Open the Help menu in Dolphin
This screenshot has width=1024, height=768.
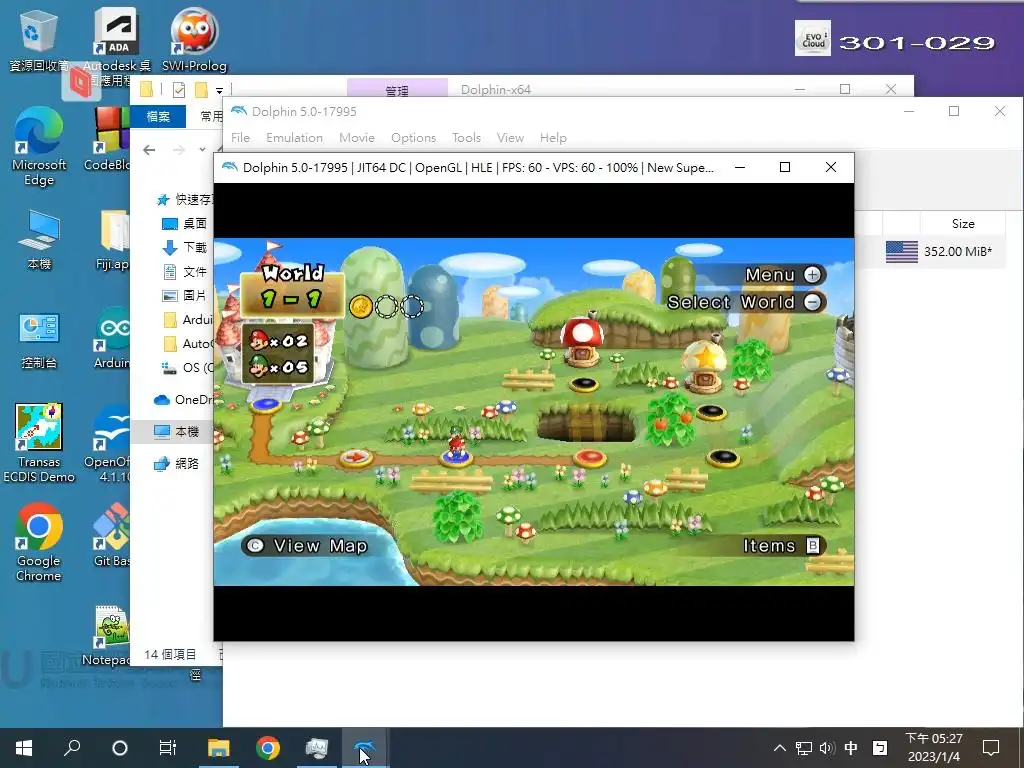pyautogui.click(x=553, y=138)
